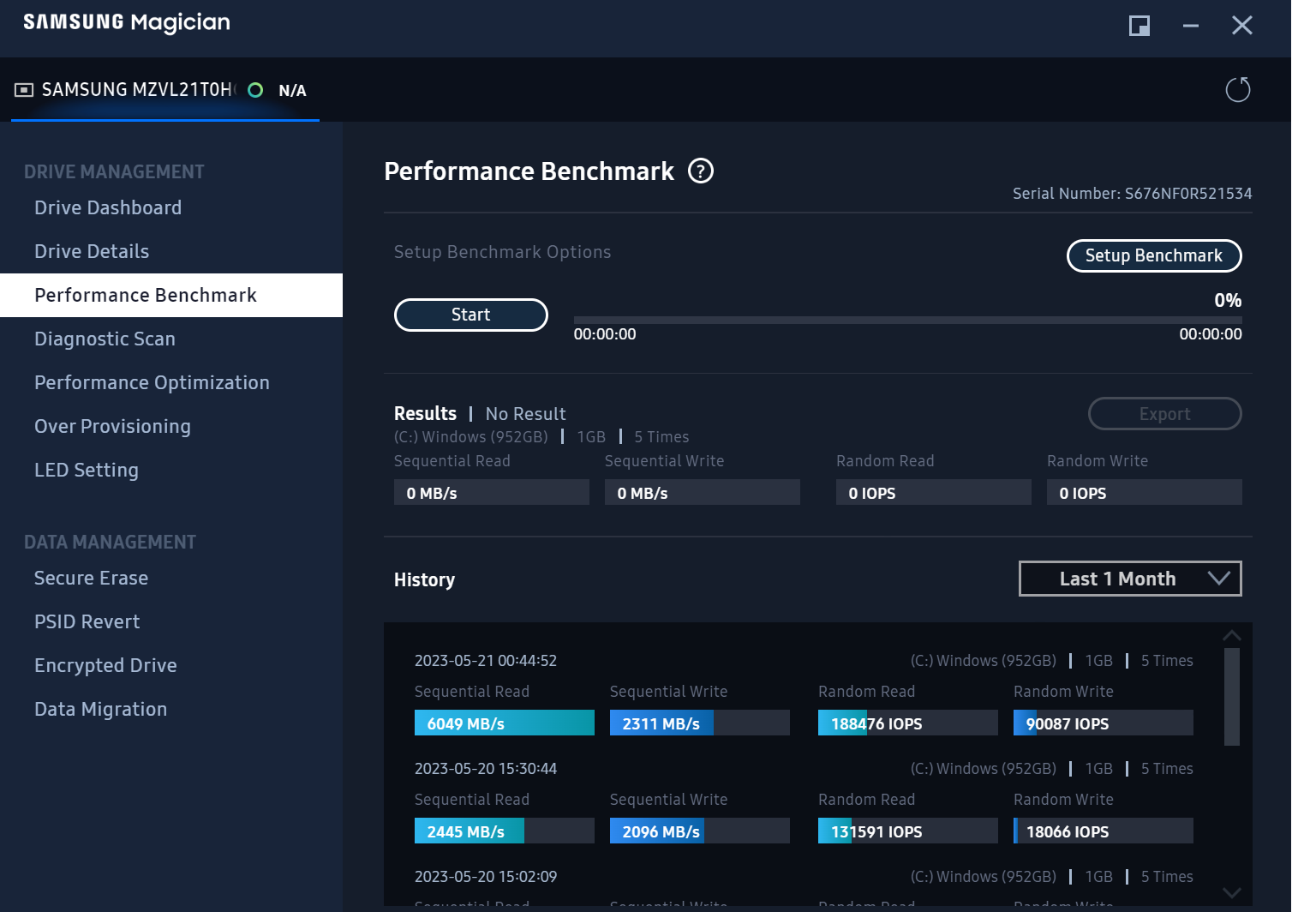The image size is (1316, 912).
Task: Click the Samsung Magician title logo
Action: (x=127, y=23)
